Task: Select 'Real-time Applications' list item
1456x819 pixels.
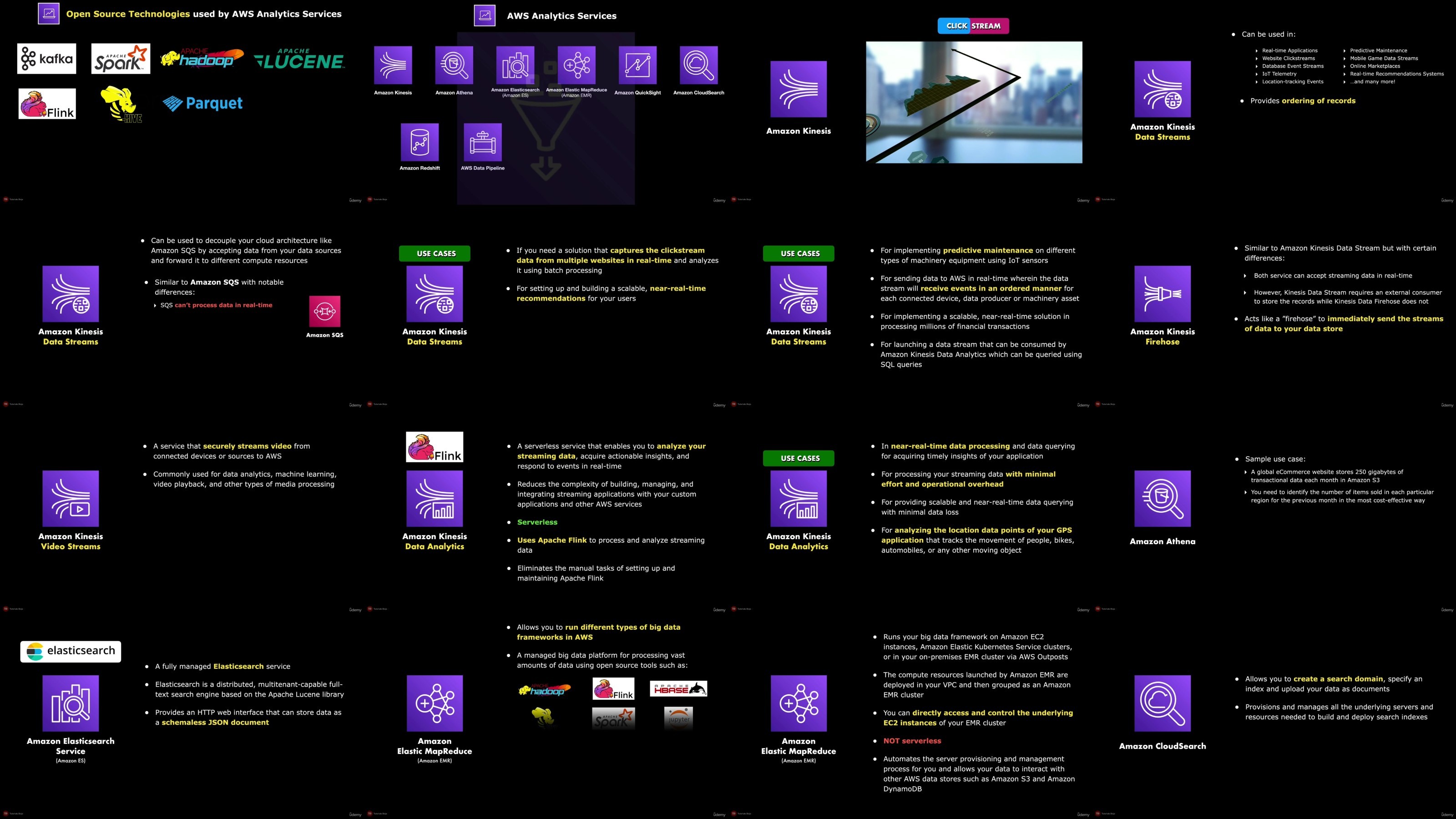Action: 1290,51
